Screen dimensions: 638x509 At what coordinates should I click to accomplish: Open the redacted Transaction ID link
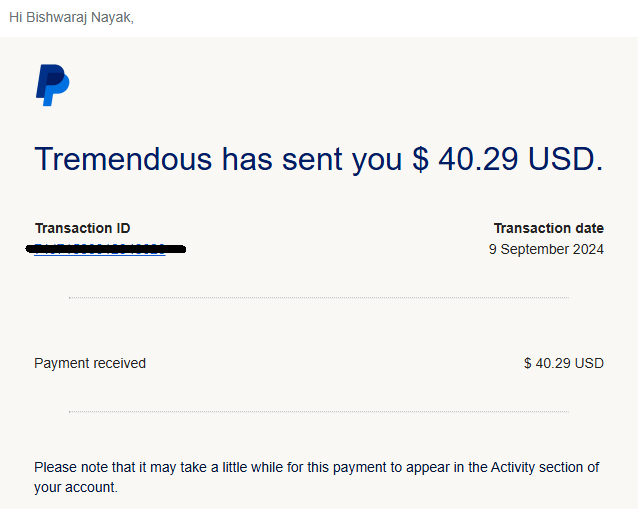100,249
